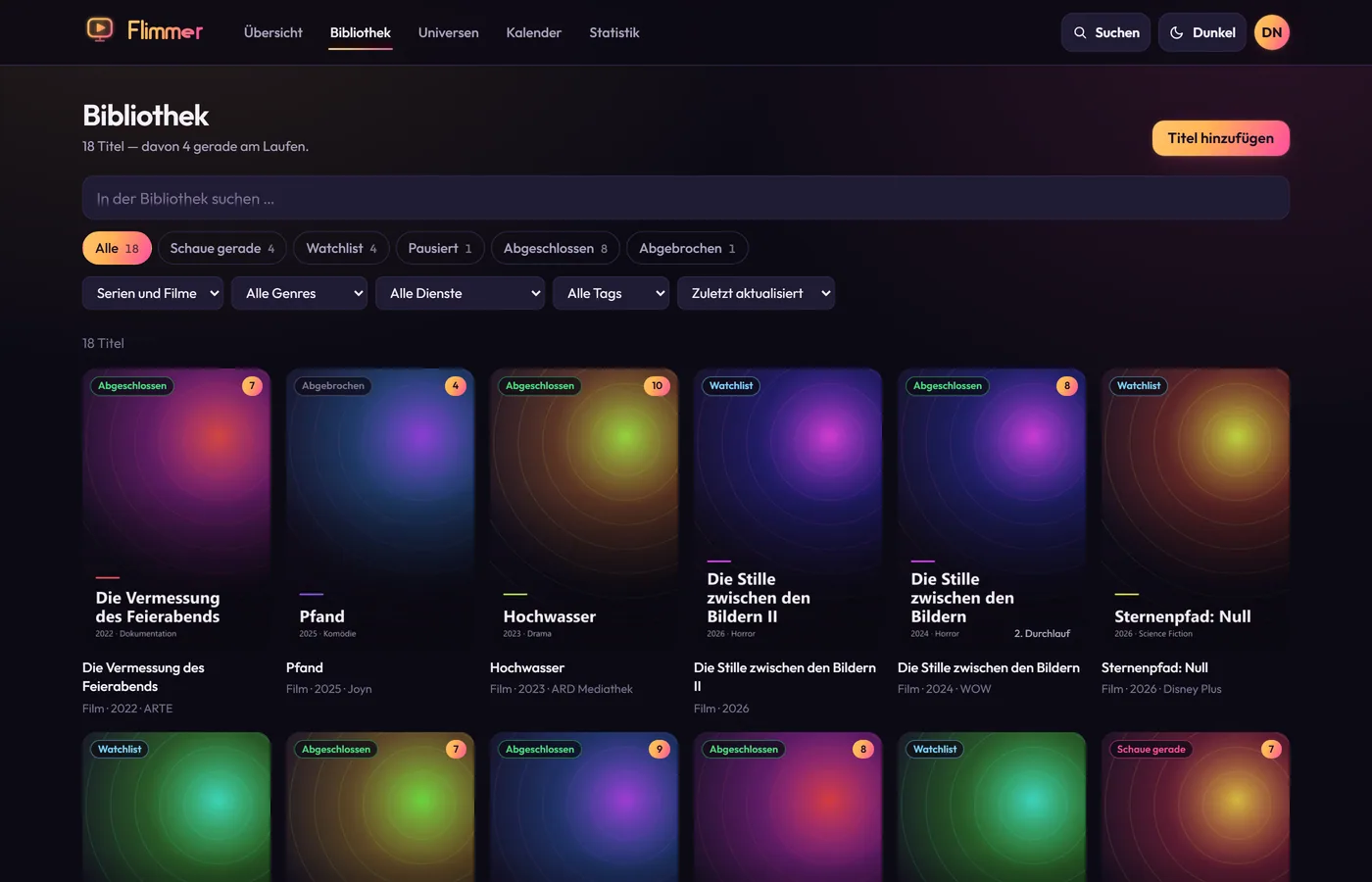Open the Zuletzt aktualisiert sort dropdown
The width and height of the screenshot is (1372, 882).
click(756, 293)
